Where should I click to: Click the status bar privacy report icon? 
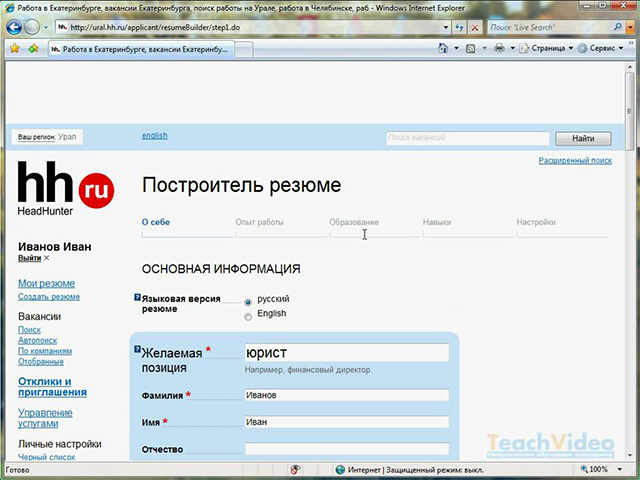point(295,470)
